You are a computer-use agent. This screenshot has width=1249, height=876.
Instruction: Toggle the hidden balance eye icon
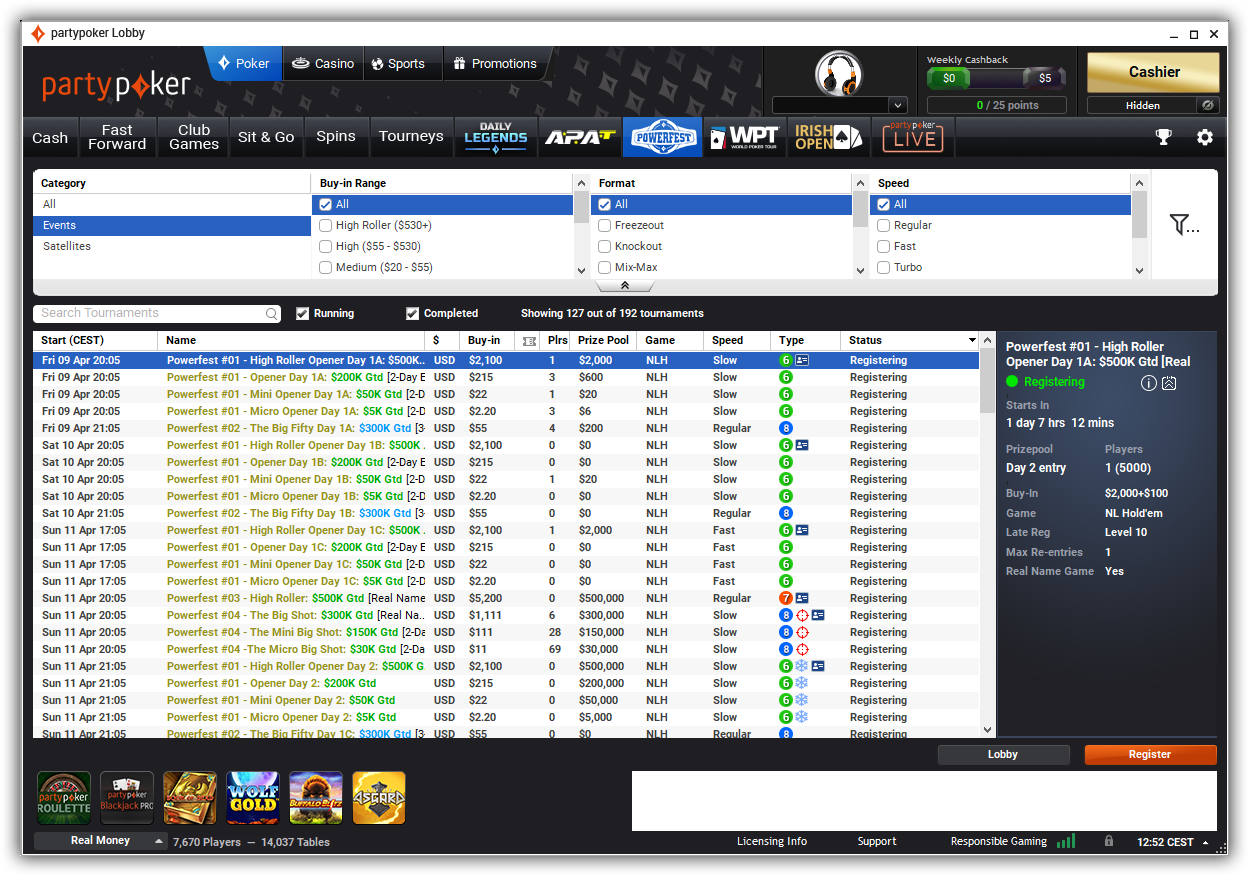1208,105
